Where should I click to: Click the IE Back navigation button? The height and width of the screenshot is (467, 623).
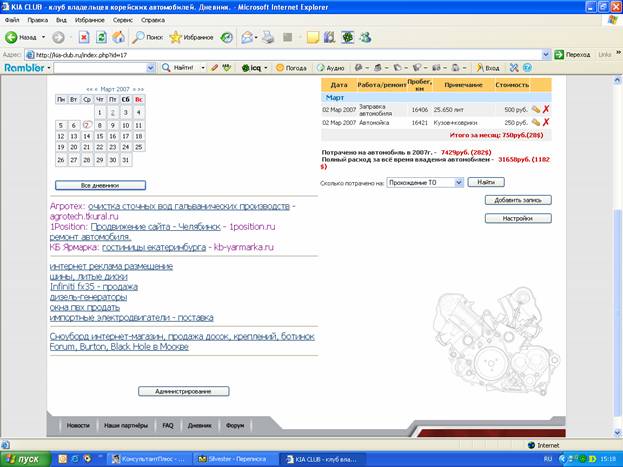[x=24, y=37]
